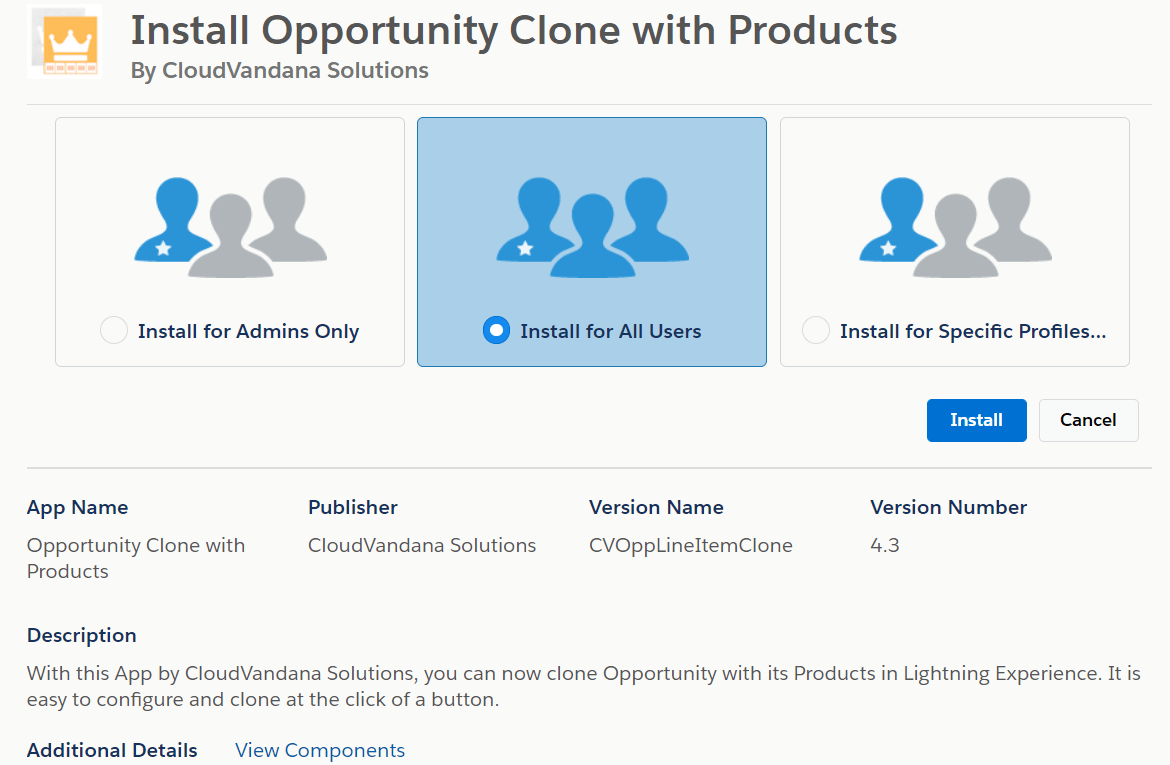The height and width of the screenshot is (765, 1170).
Task: Click the Install for Admins Only label
Action: click(248, 331)
